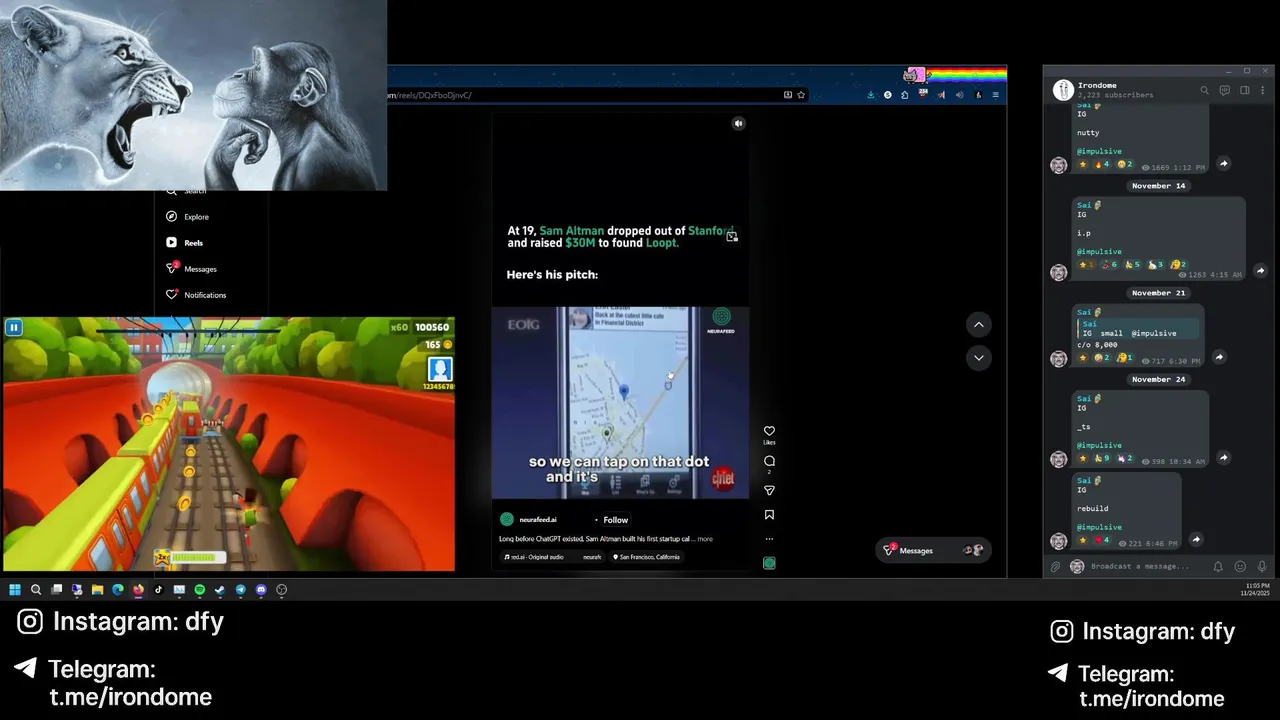Open the Telegram channel discussion icon
Image resolution: width=1280 pixels, height=720 pixels.
click(x=1224, y=90)
